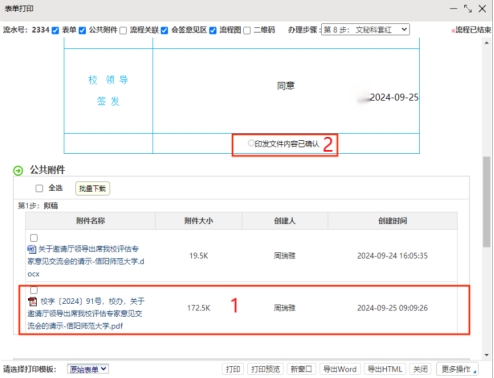Image resolution: width=494 pixels, height=378 pixels.
Task: Open the 打印模板 原始表单 dropdown
Action: pyautogui.click(x=88, y=369)
